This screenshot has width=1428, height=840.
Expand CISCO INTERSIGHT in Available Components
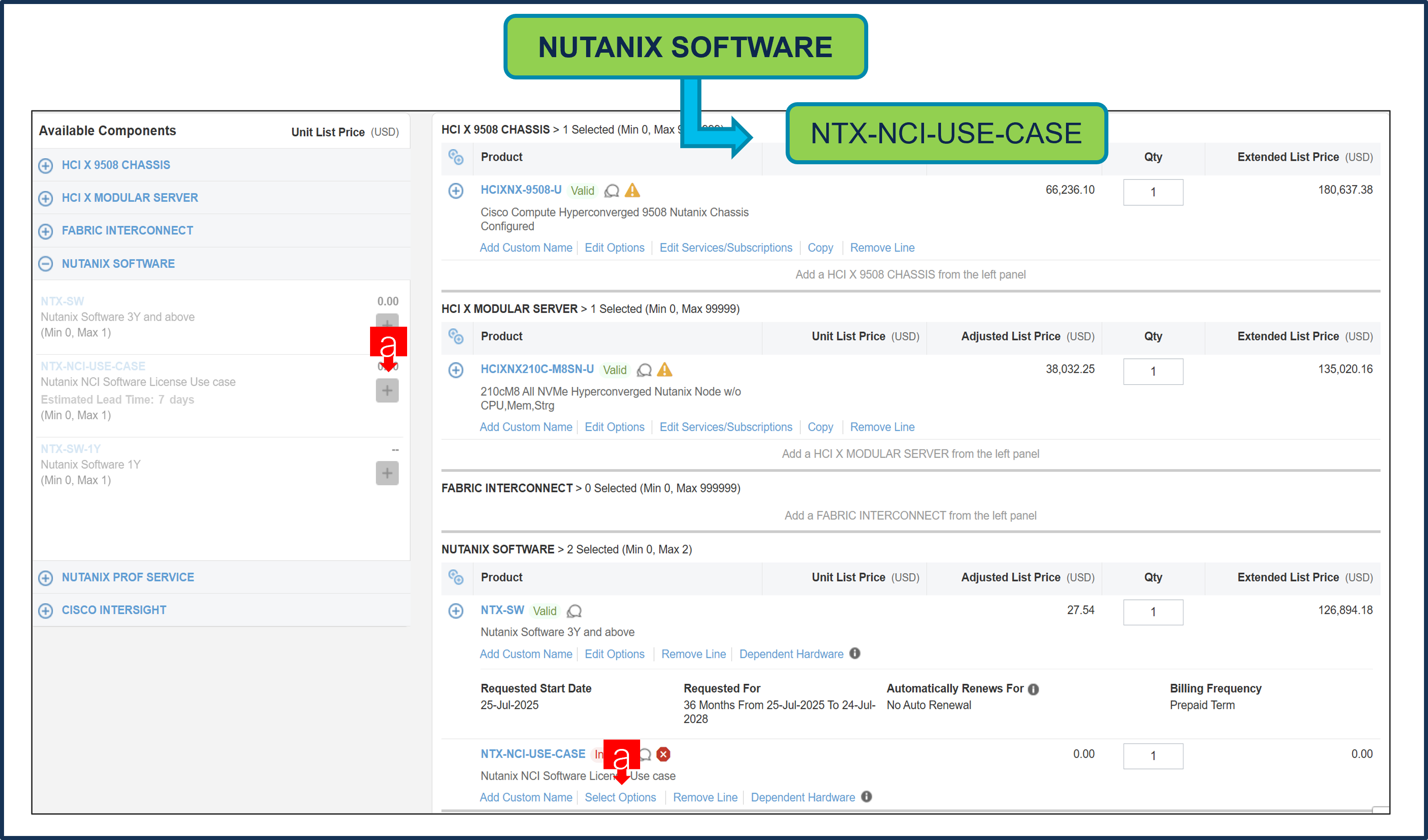pos(46,610)
